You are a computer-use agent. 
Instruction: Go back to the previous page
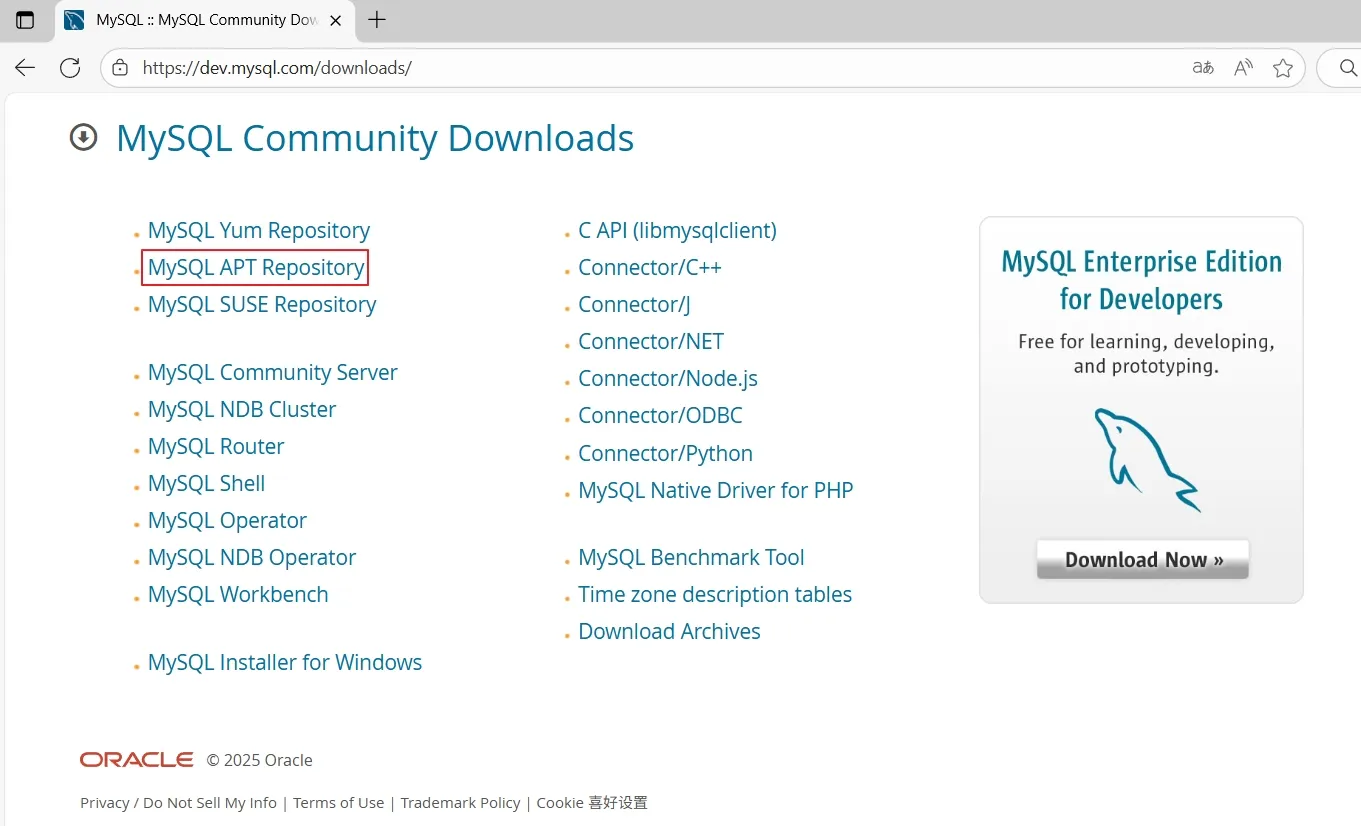point(25,68)
